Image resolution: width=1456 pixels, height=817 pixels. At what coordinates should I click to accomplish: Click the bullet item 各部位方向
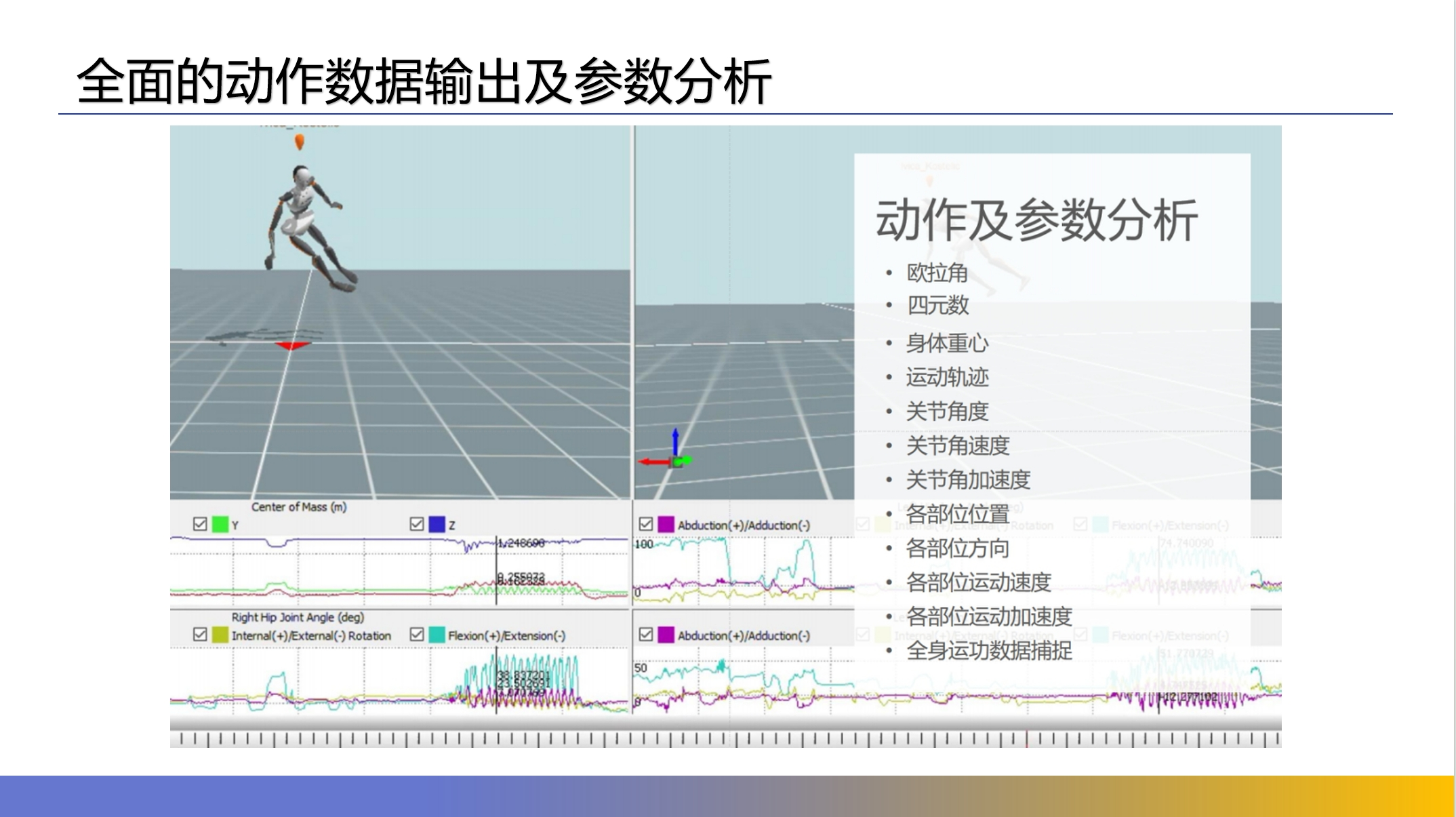(958, 548)
